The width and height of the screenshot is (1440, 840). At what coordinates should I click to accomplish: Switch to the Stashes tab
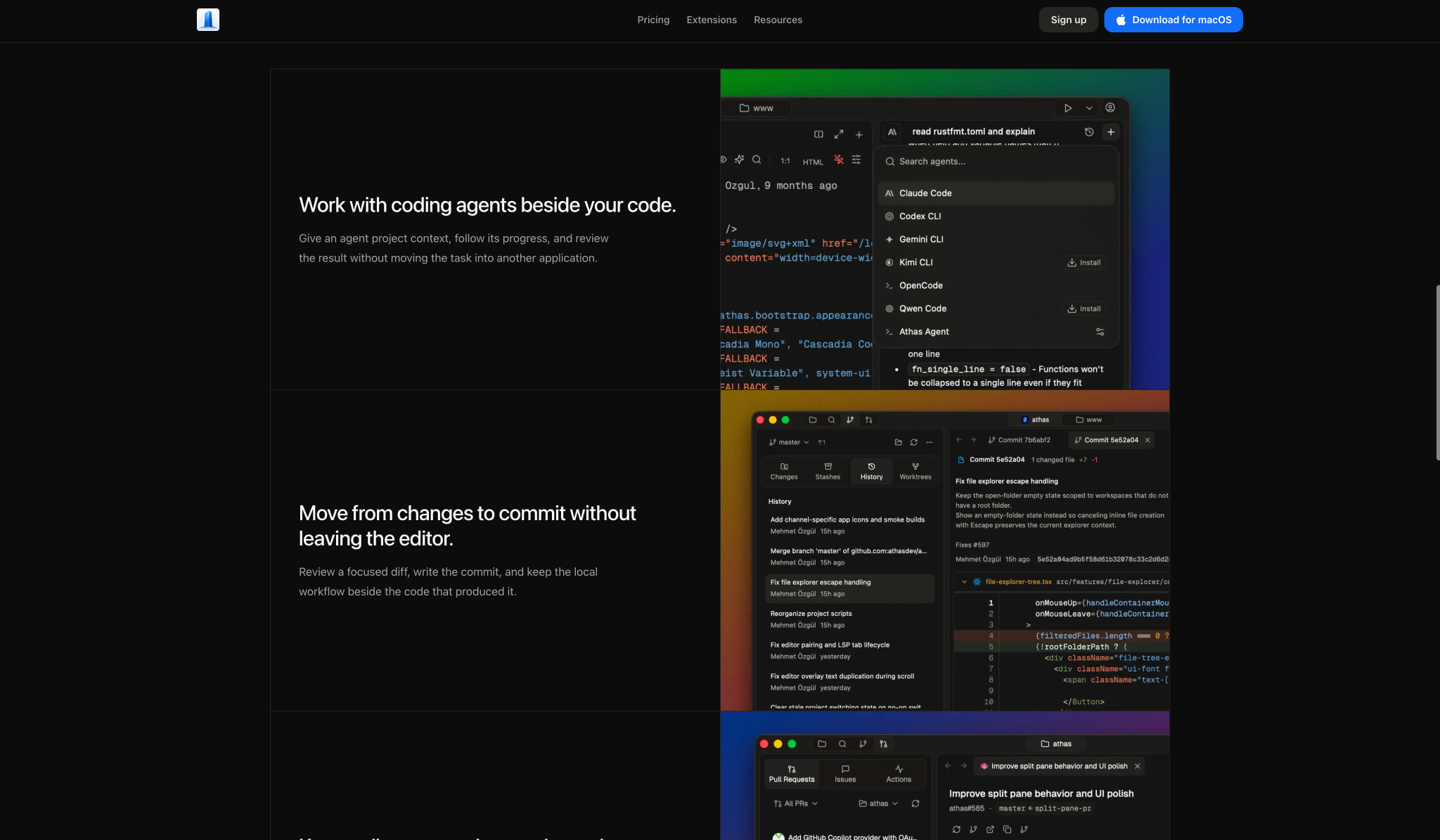[x=828, y=471]
